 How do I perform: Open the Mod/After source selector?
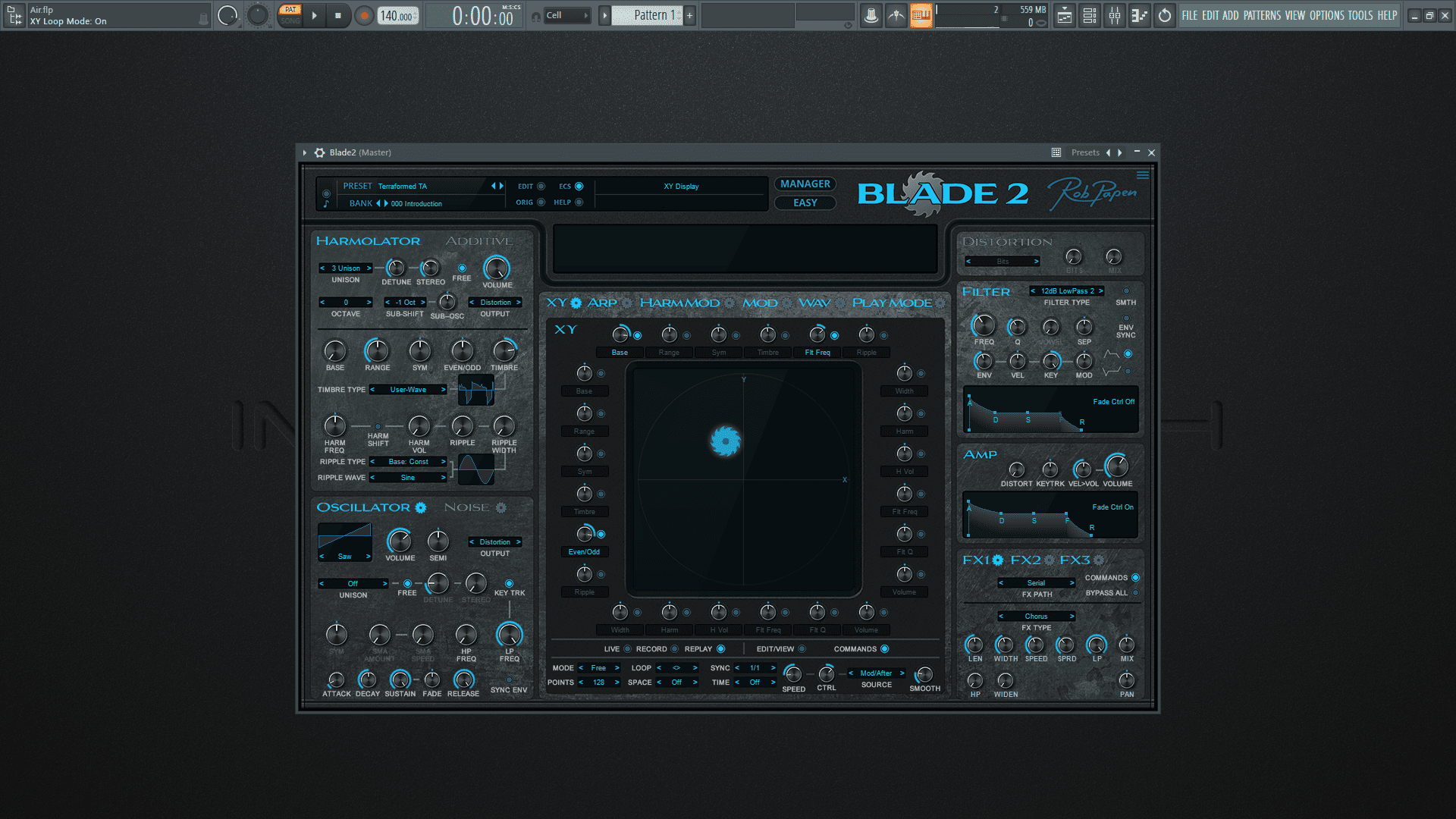[x=876, y=673]
